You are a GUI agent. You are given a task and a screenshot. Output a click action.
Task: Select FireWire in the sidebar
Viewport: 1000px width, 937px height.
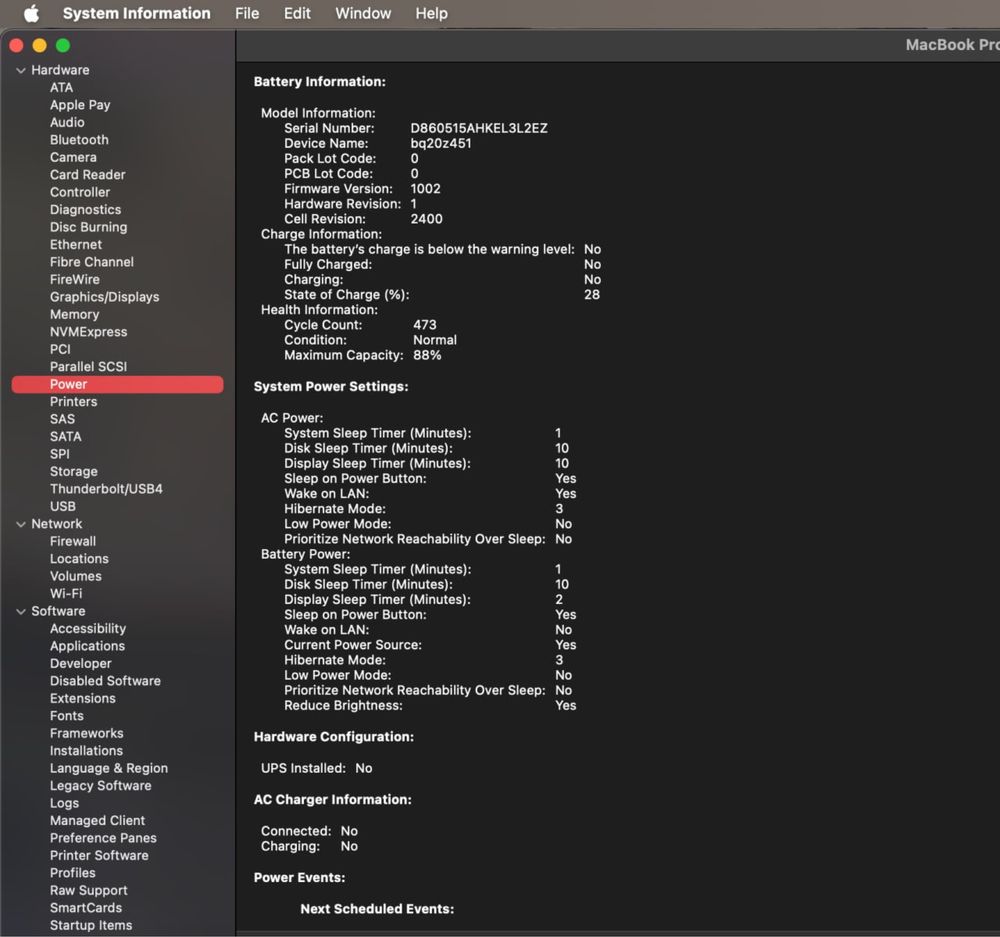point(75,279)
